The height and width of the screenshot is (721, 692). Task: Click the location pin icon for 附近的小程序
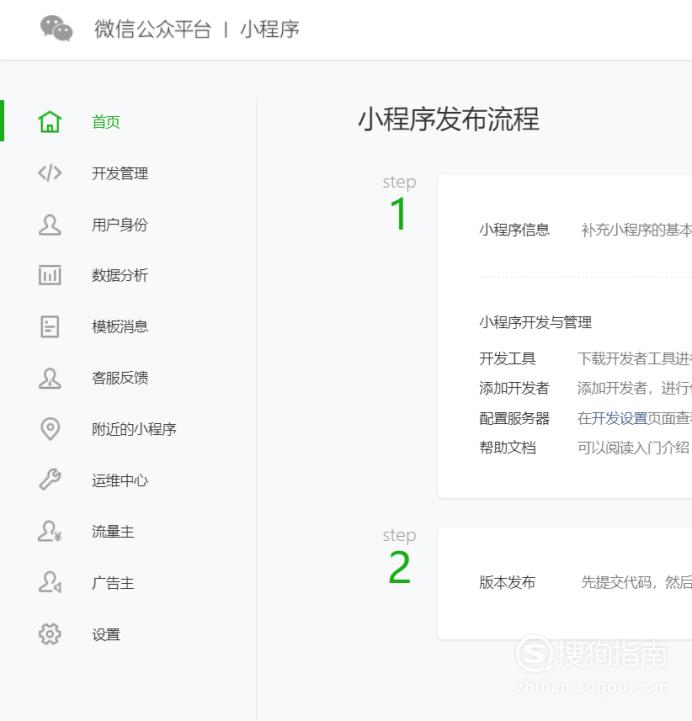pos(50,429)
